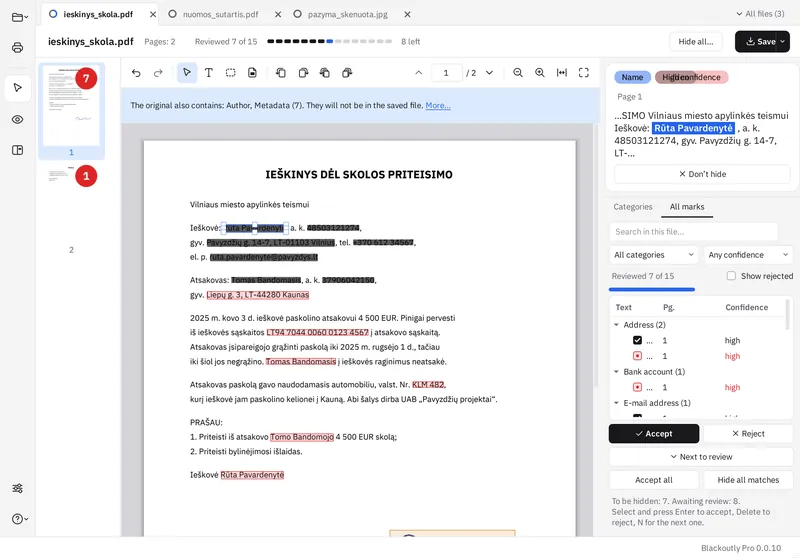Toggle the Show rejected checkbox
Image resolution: width=800 pixels, height=559 pixels.
point(731,276)
